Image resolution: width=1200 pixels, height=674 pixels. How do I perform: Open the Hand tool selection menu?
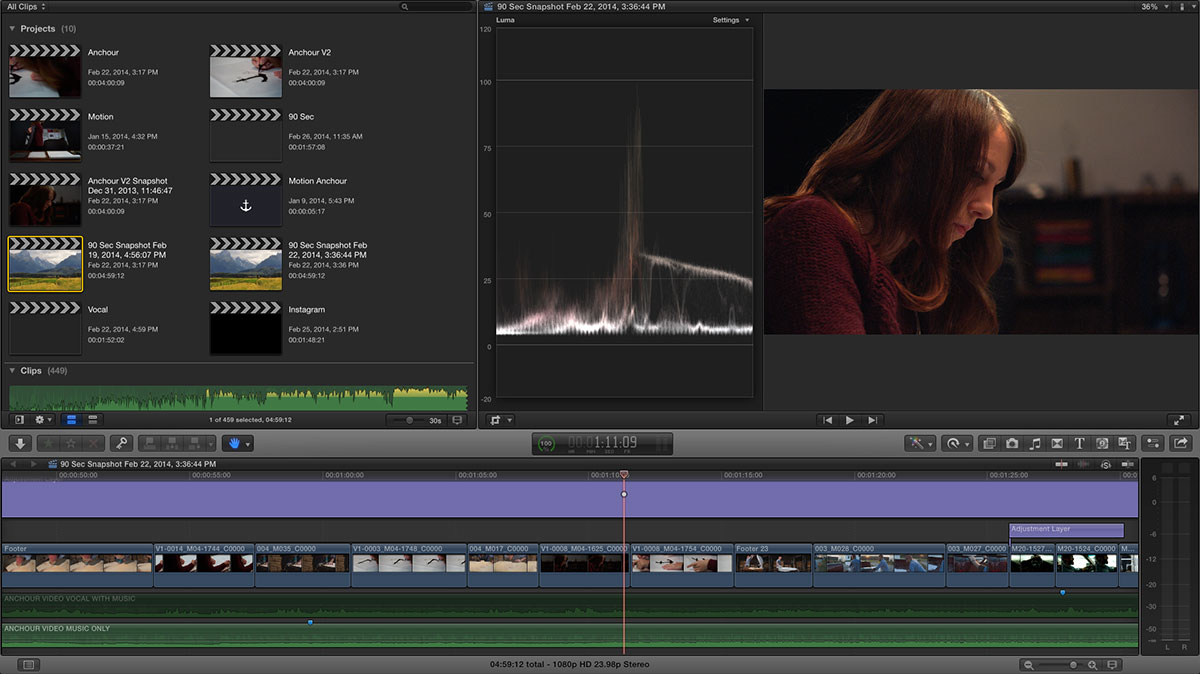click(237, 443)
